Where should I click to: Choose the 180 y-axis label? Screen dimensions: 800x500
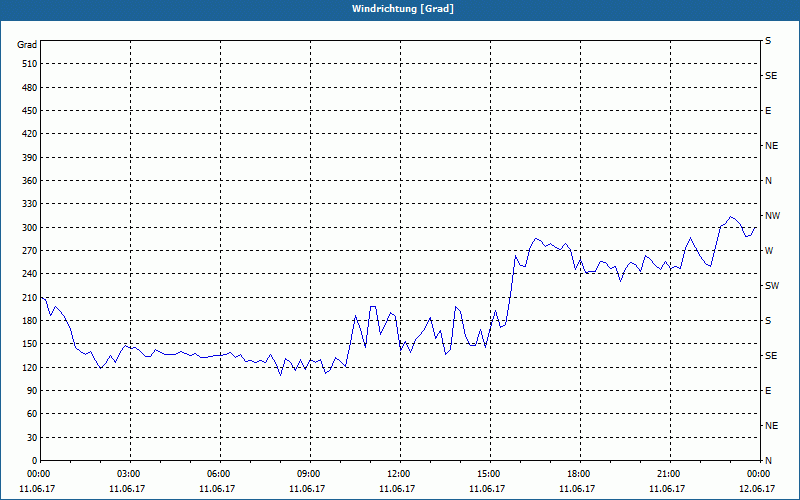[30, 320]
